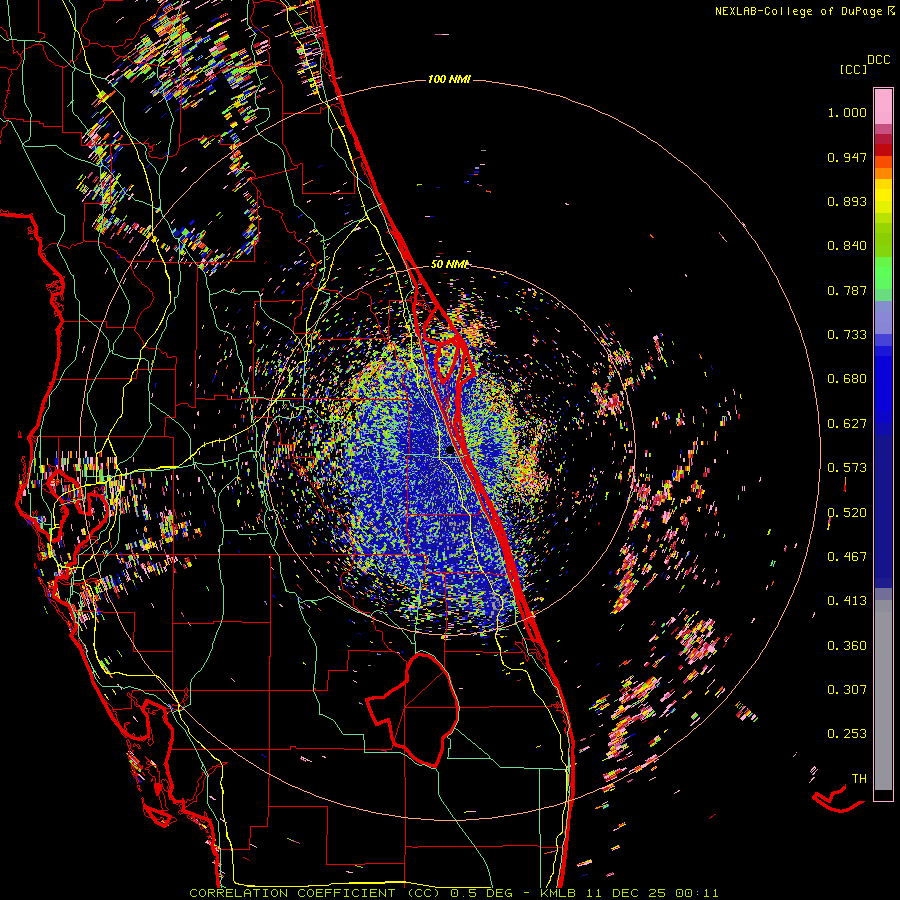Click the 0.893 color scale value
This screenshot has width=900, height=900.
pyautogui.click(x=847, y=201)
